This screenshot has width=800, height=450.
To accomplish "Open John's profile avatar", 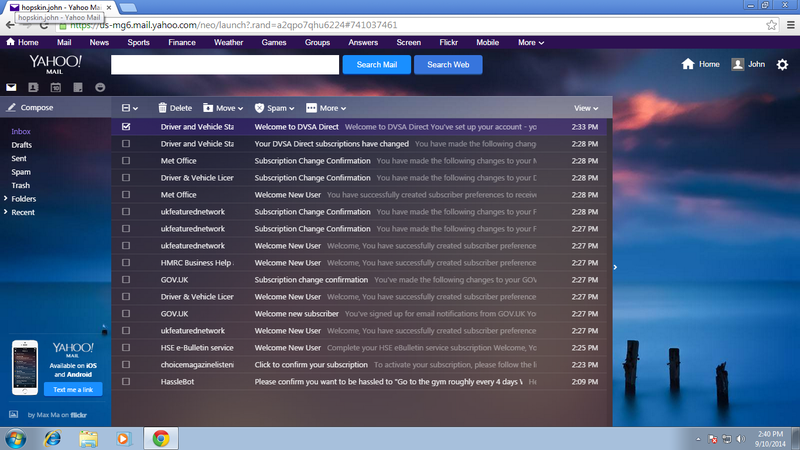I will (x=737, y=64).
